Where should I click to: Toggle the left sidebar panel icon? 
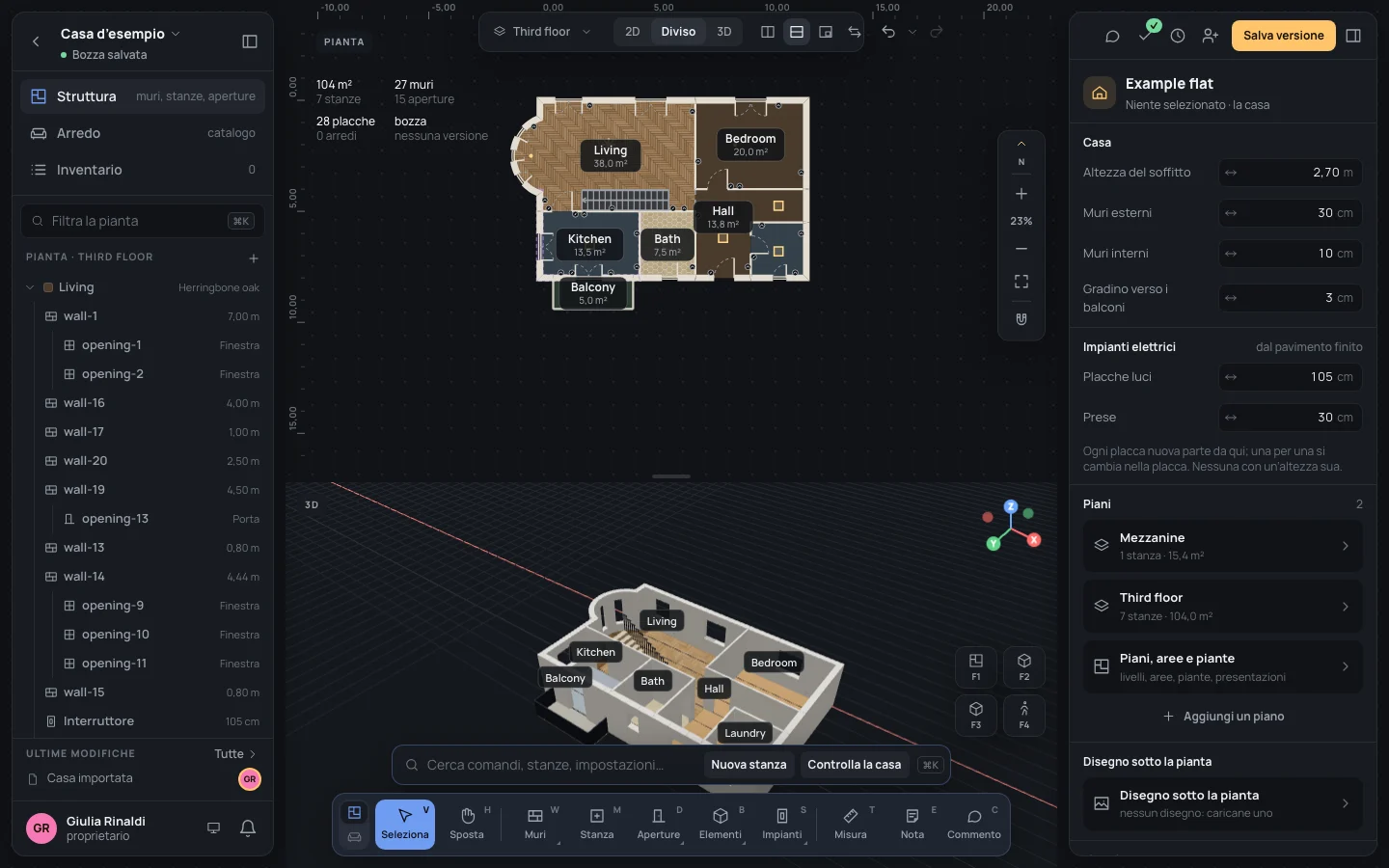[x=250, y=41]
